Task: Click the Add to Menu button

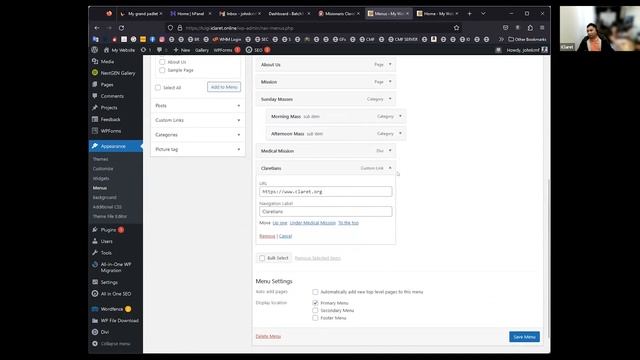Action: coord(224,87)
